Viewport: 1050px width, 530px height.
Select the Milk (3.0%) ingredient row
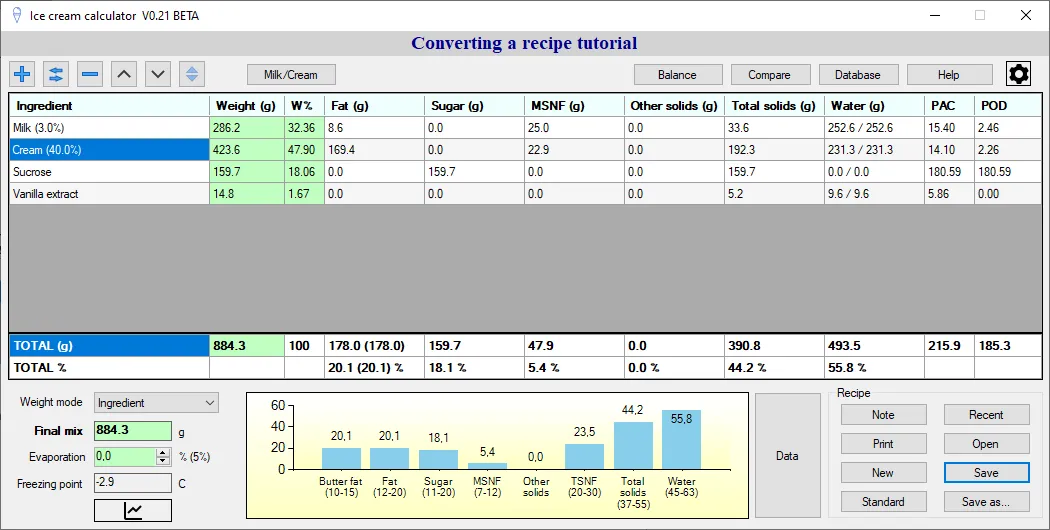pyautogui.click(x=109, y=127)
